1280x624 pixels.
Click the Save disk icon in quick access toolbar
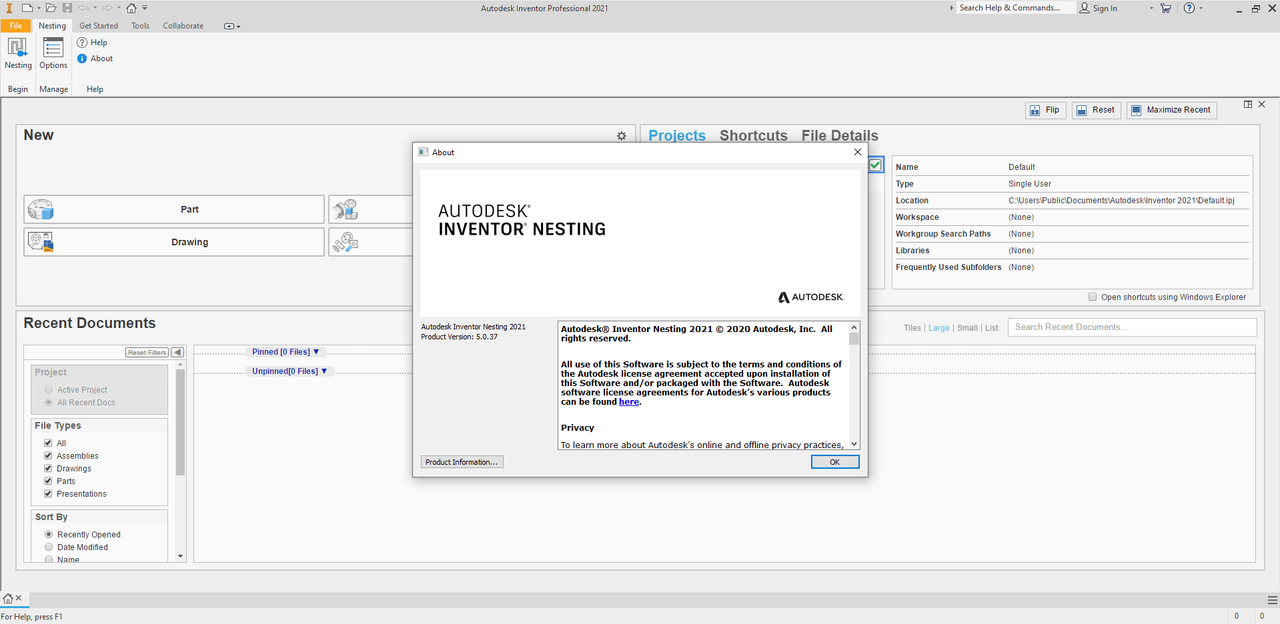[66, 8]
